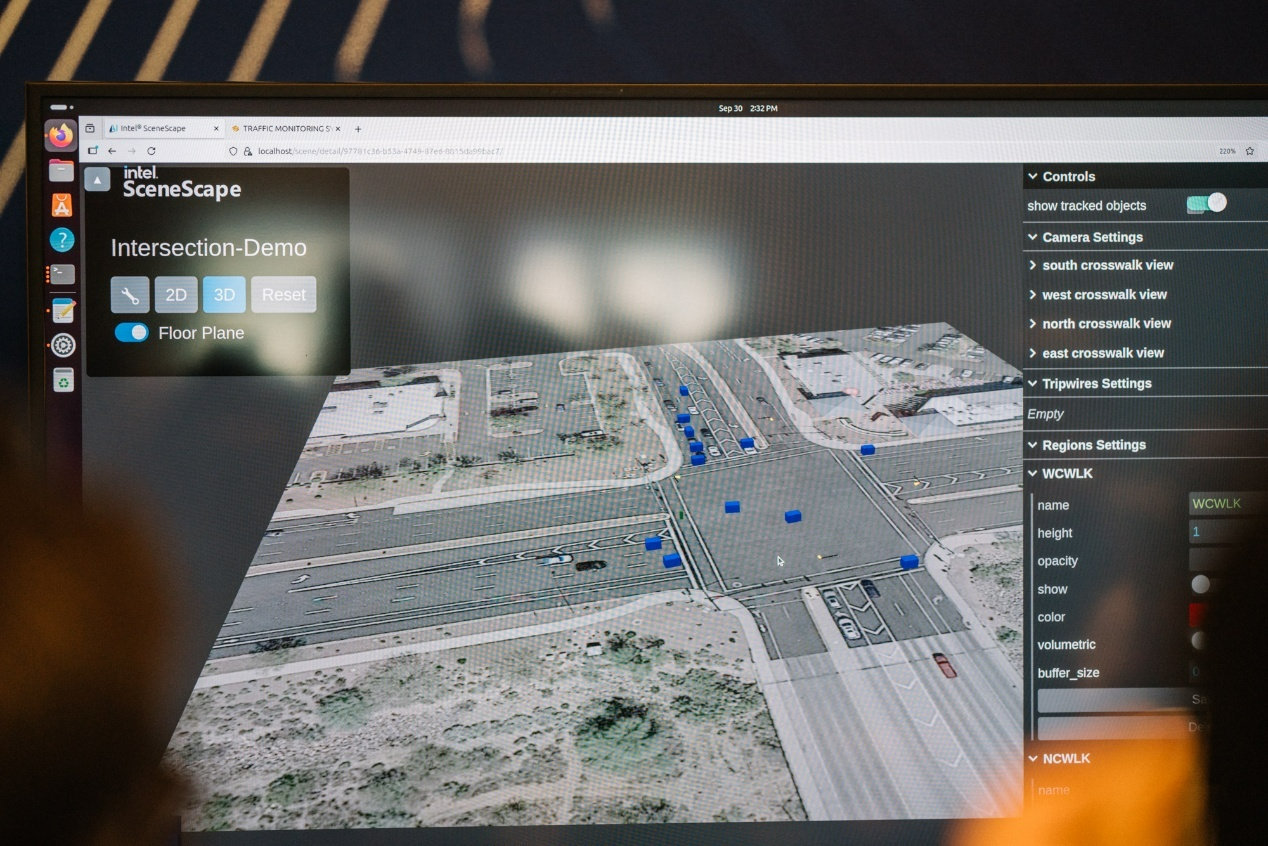This screenshot has height=846, width=1268.
Task: Switch to the TRAFFIC MONITORING tab
Action: (285, 129)
